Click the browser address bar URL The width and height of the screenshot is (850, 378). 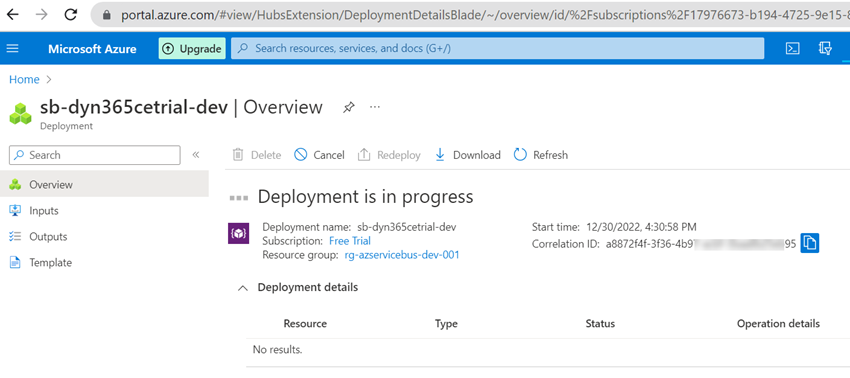[x=485, y=15]
